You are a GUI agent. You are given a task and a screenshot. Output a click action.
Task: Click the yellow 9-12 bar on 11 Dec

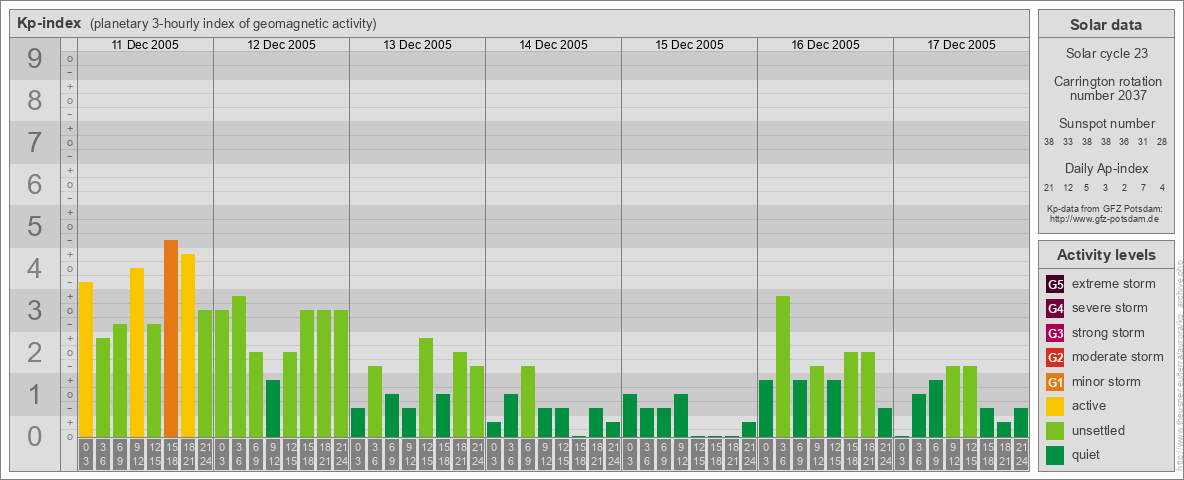(x=137, y=353)
